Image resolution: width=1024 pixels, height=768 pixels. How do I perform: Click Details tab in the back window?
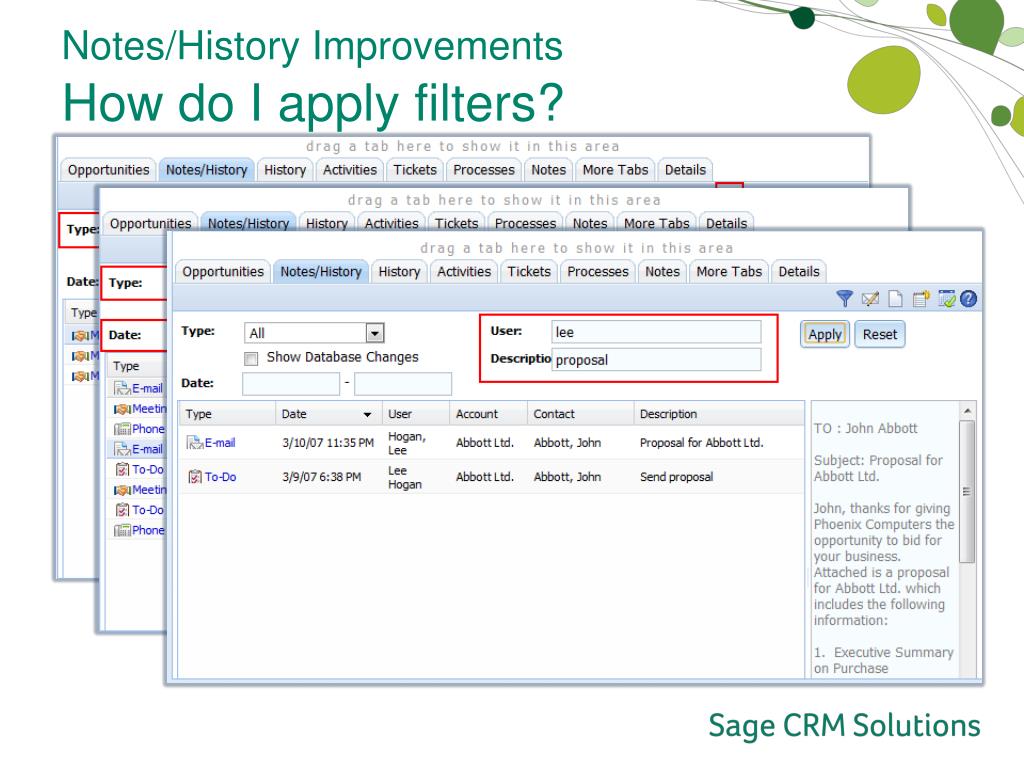[x=685, y=170]
